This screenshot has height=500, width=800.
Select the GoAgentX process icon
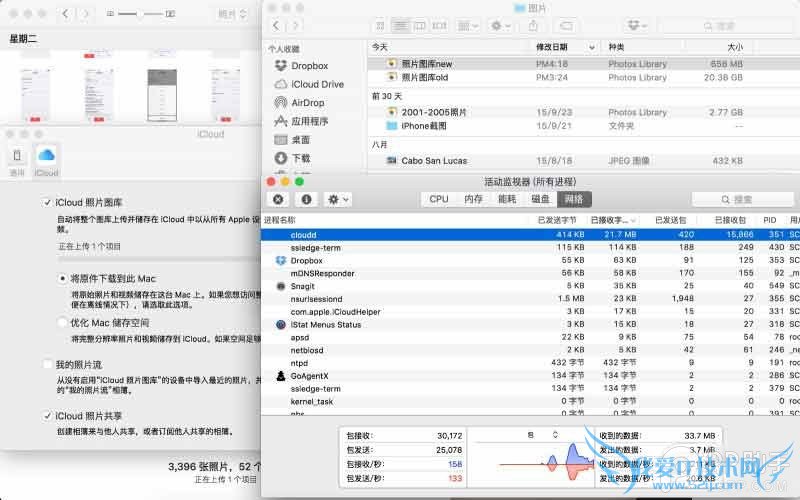[x=281, y=376]
